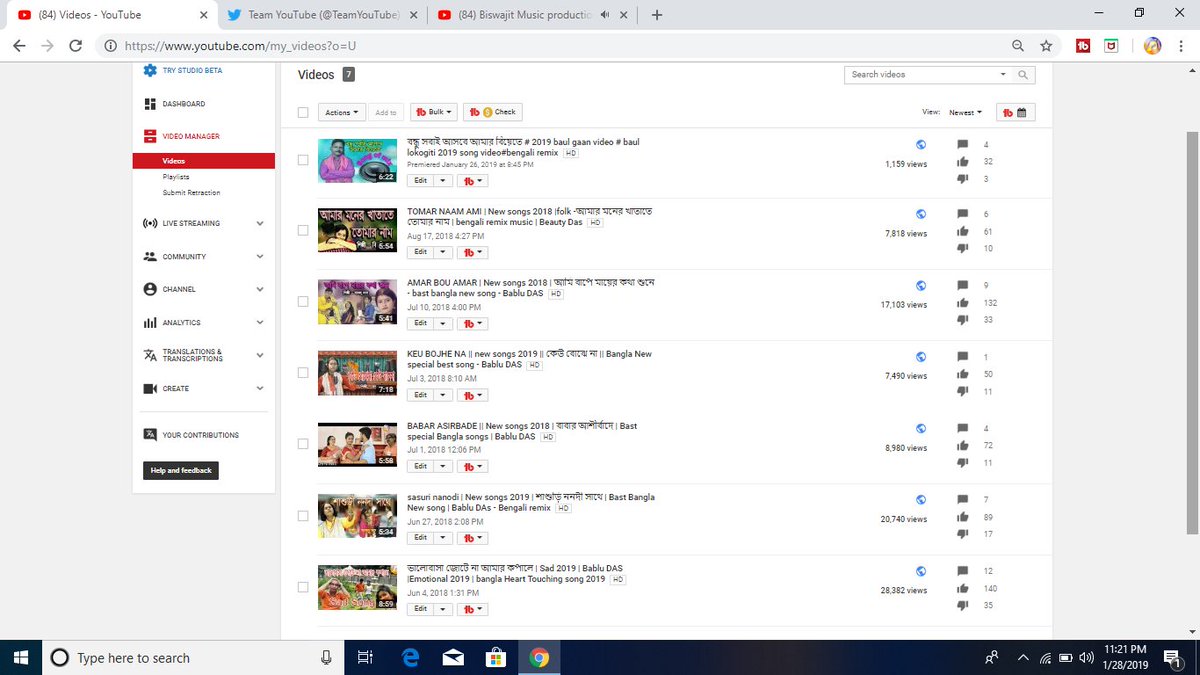Expand the Analytics section
Screen dimensions: 1200x675
259,322
